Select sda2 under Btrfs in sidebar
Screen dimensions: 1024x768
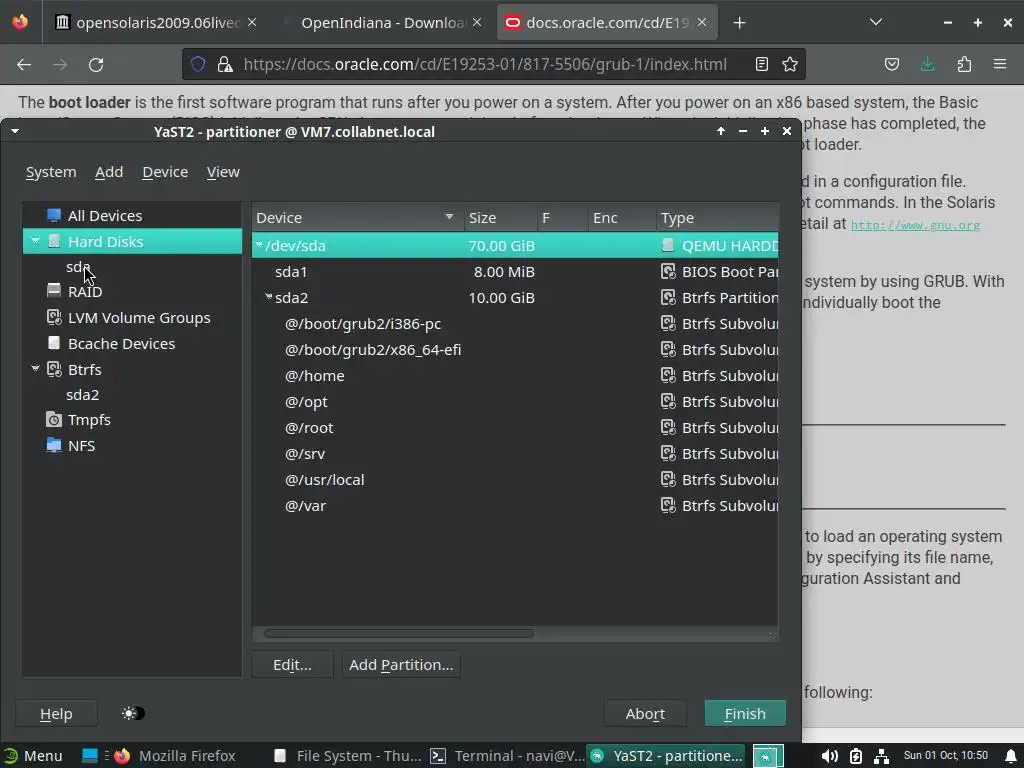(82, 395)
